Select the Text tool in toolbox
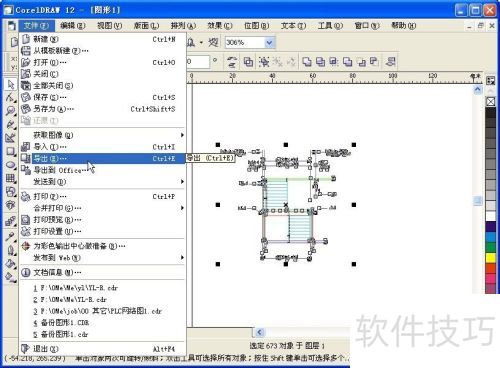Screen dimensions: 500x368 click(x=10, y=205)
